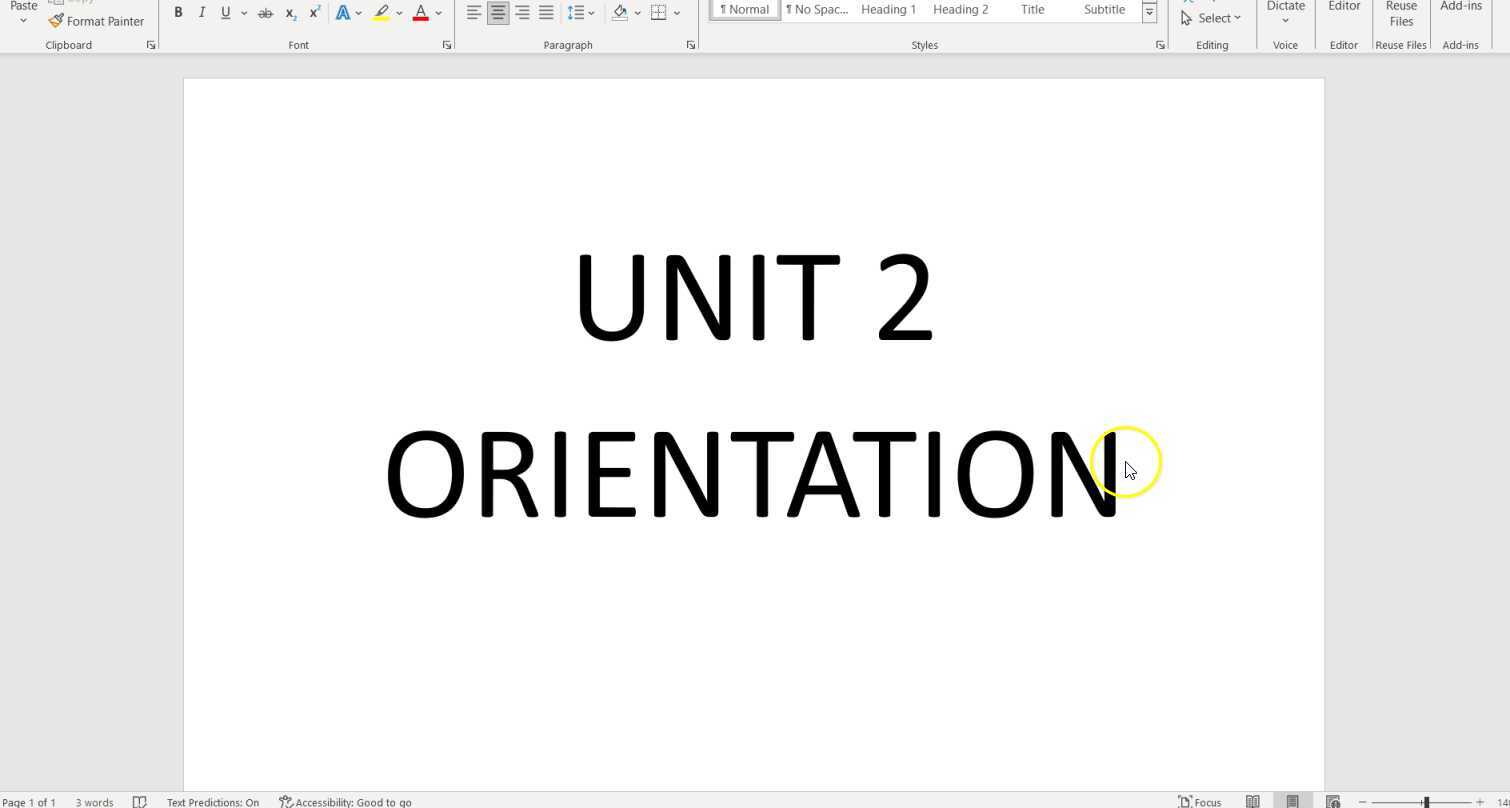Justify the paragraph text
This screenshot has height=808, width=1510.
click(546, 13)
